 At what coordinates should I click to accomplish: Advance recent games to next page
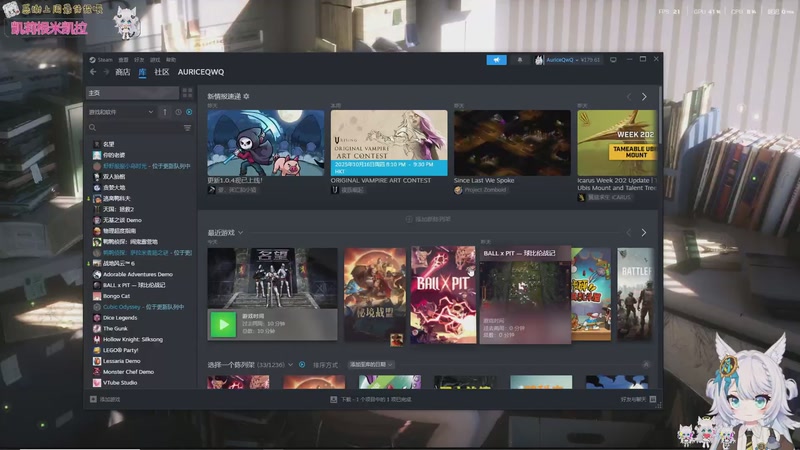(644, 233)
